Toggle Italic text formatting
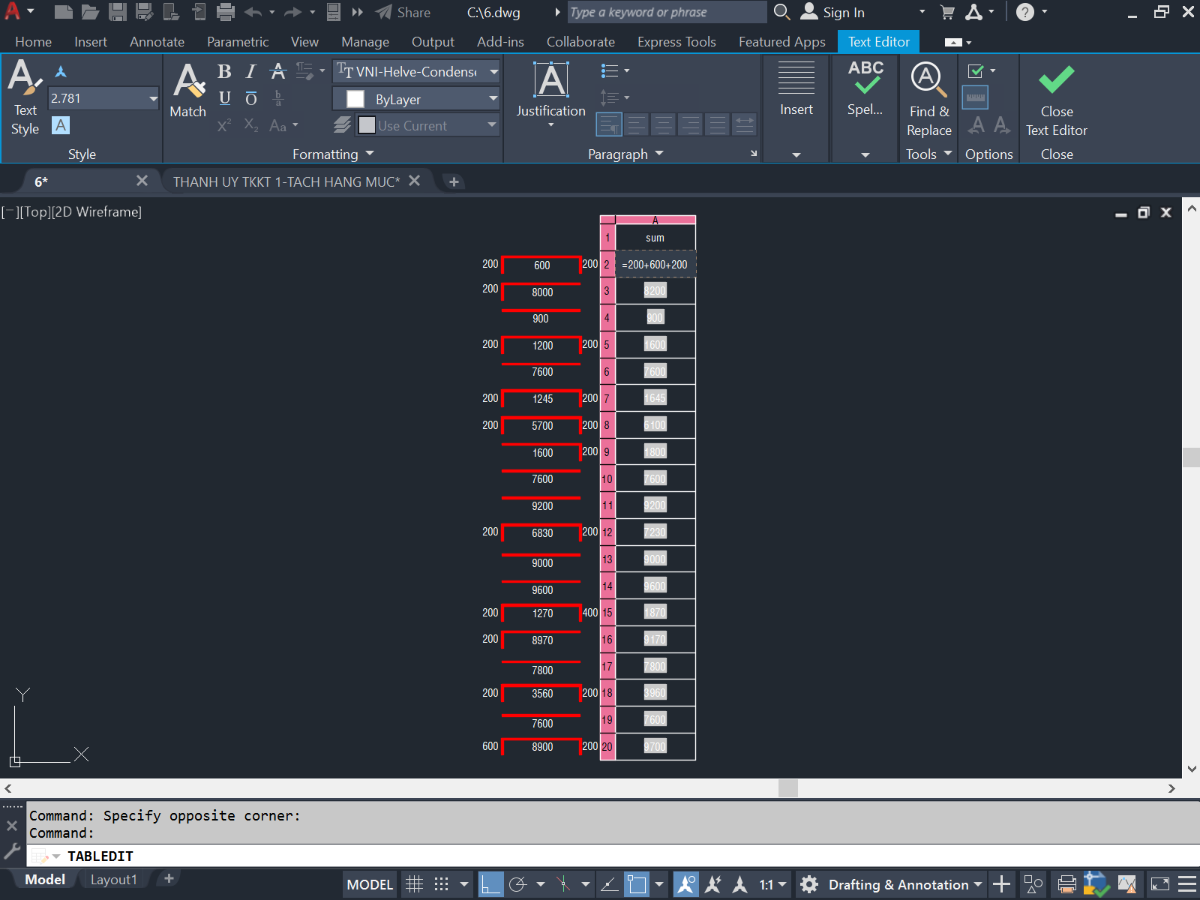 [x=251, y=71]
